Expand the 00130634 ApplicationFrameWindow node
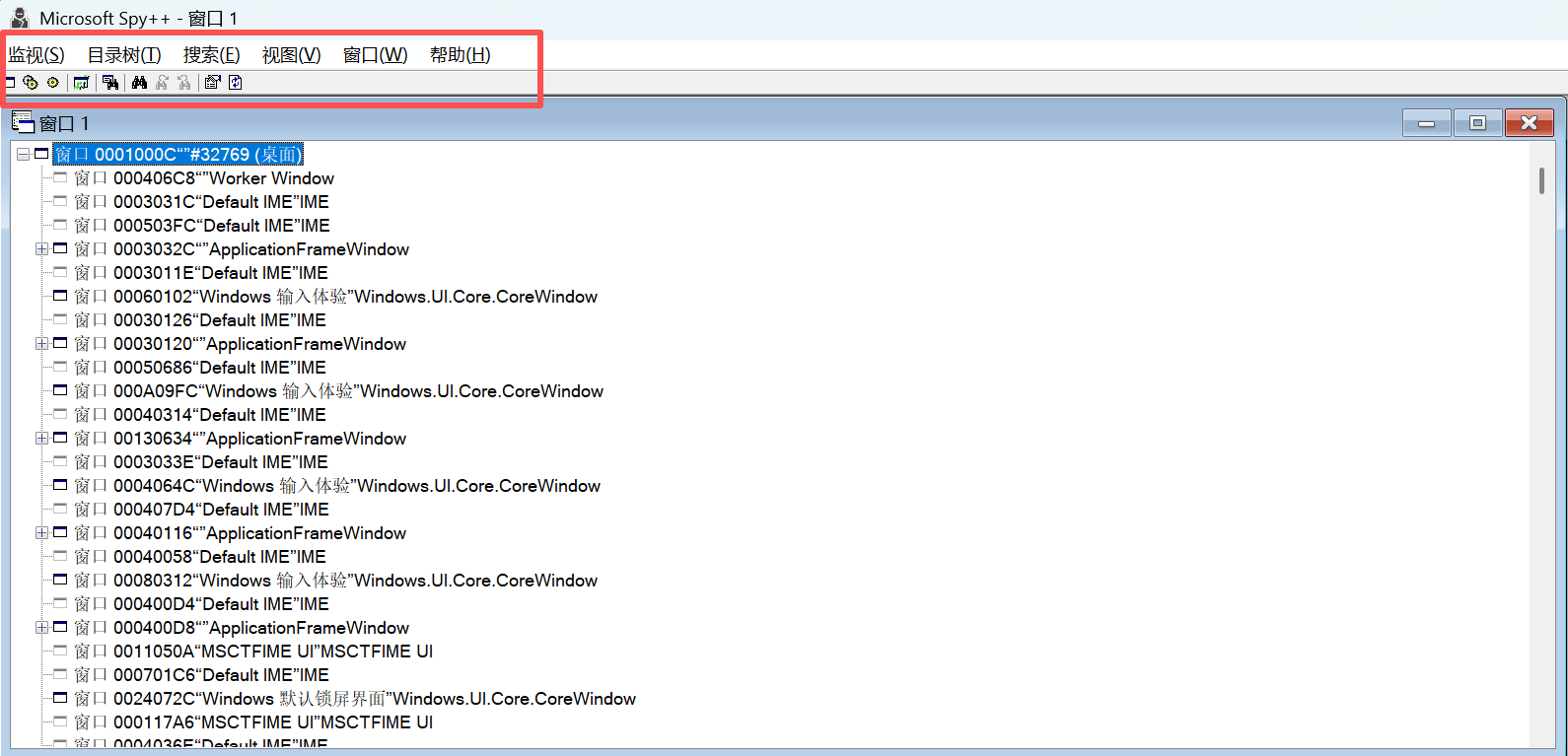Viewport: 1568px width, 756px height. [x=41, y=439]
